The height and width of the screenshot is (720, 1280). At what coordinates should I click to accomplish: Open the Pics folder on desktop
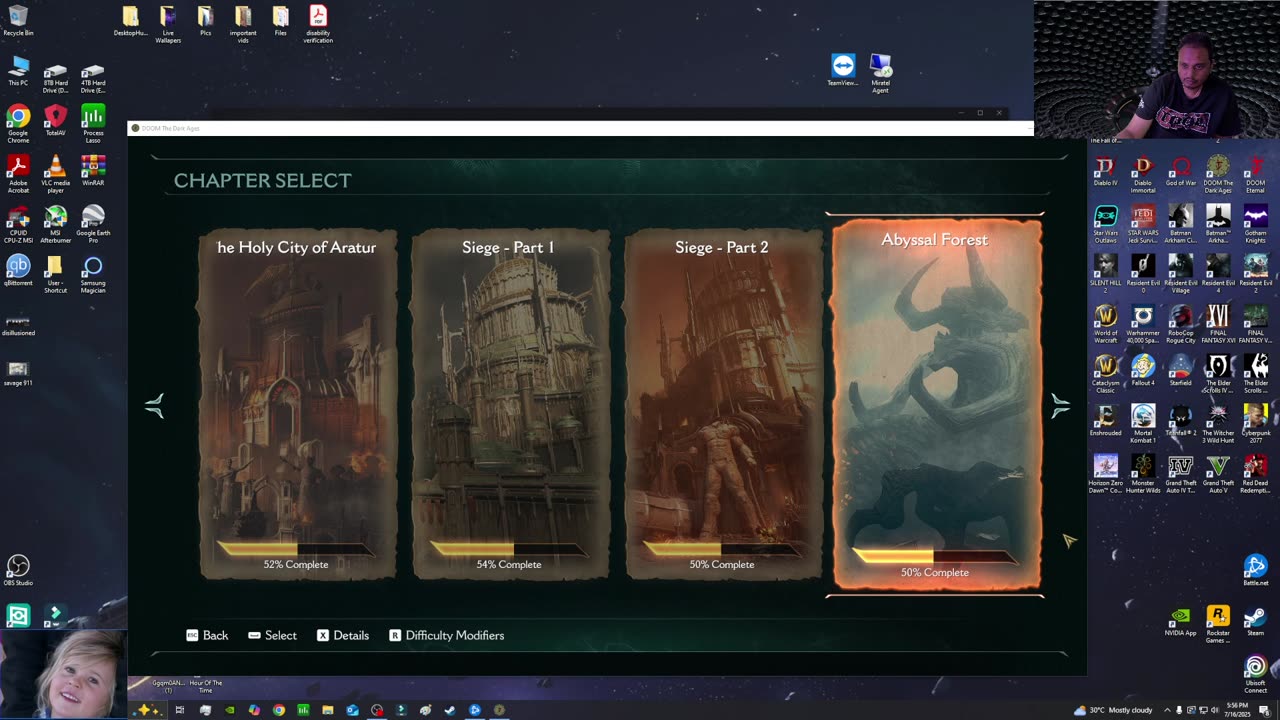(x=205, y=21)
